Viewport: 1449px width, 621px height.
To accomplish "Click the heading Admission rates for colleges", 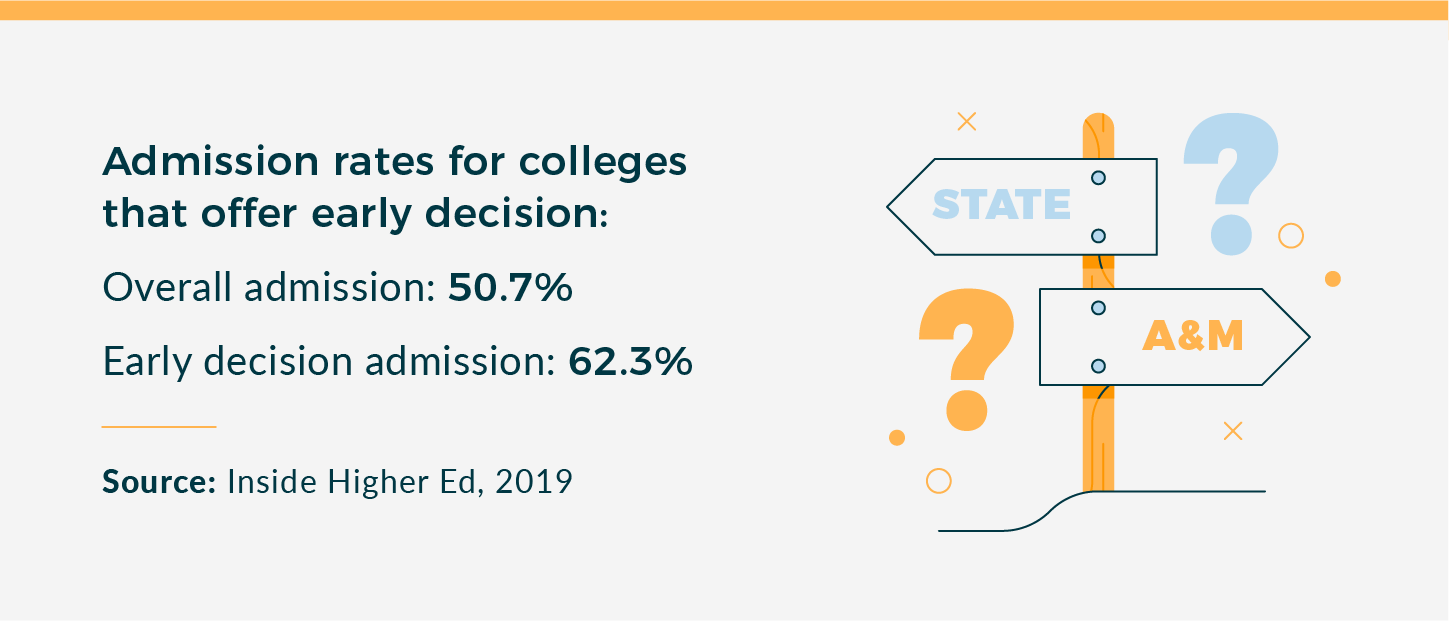I will pyautogui.click(x=395, y=161).
